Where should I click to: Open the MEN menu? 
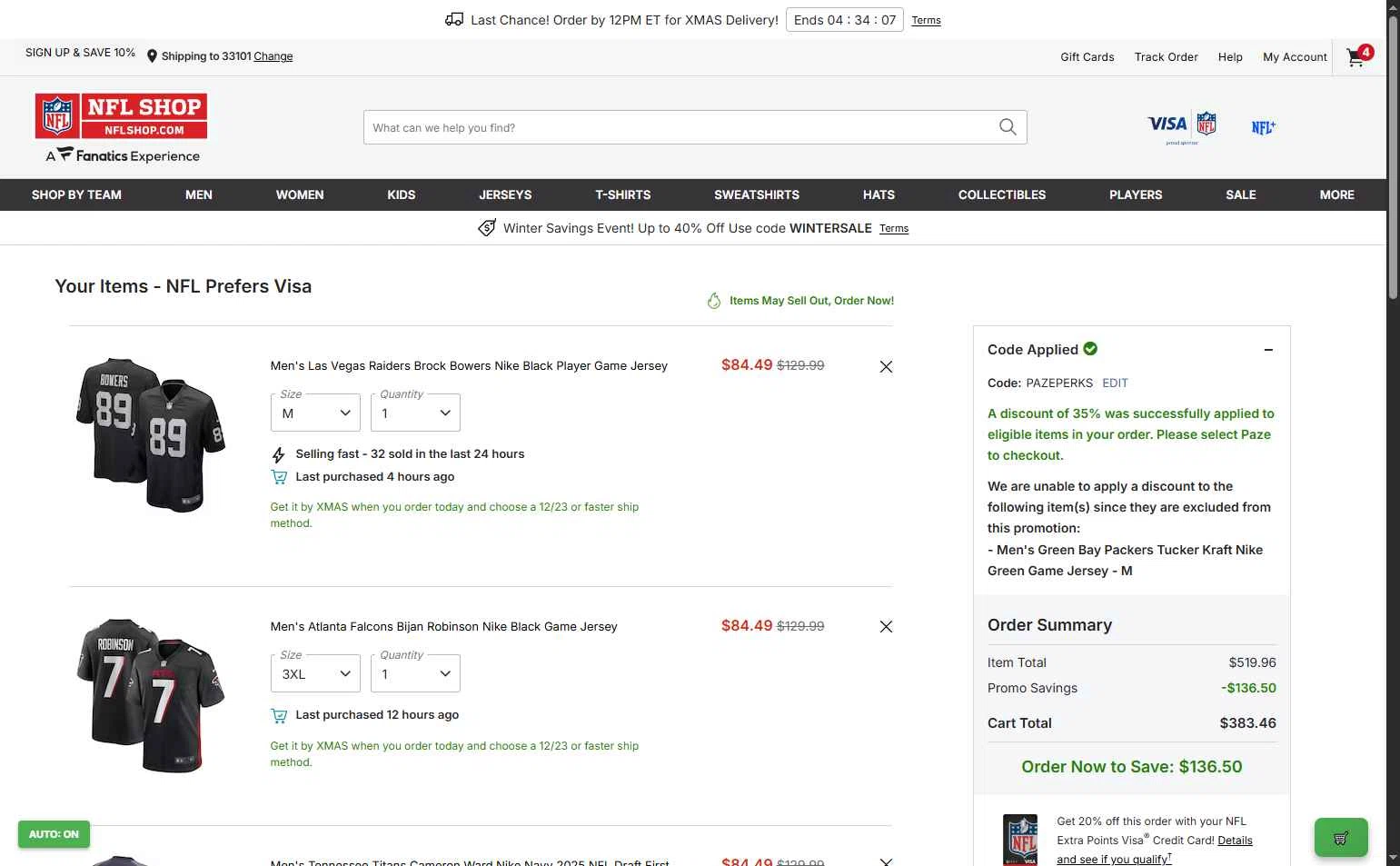[199, 194]
